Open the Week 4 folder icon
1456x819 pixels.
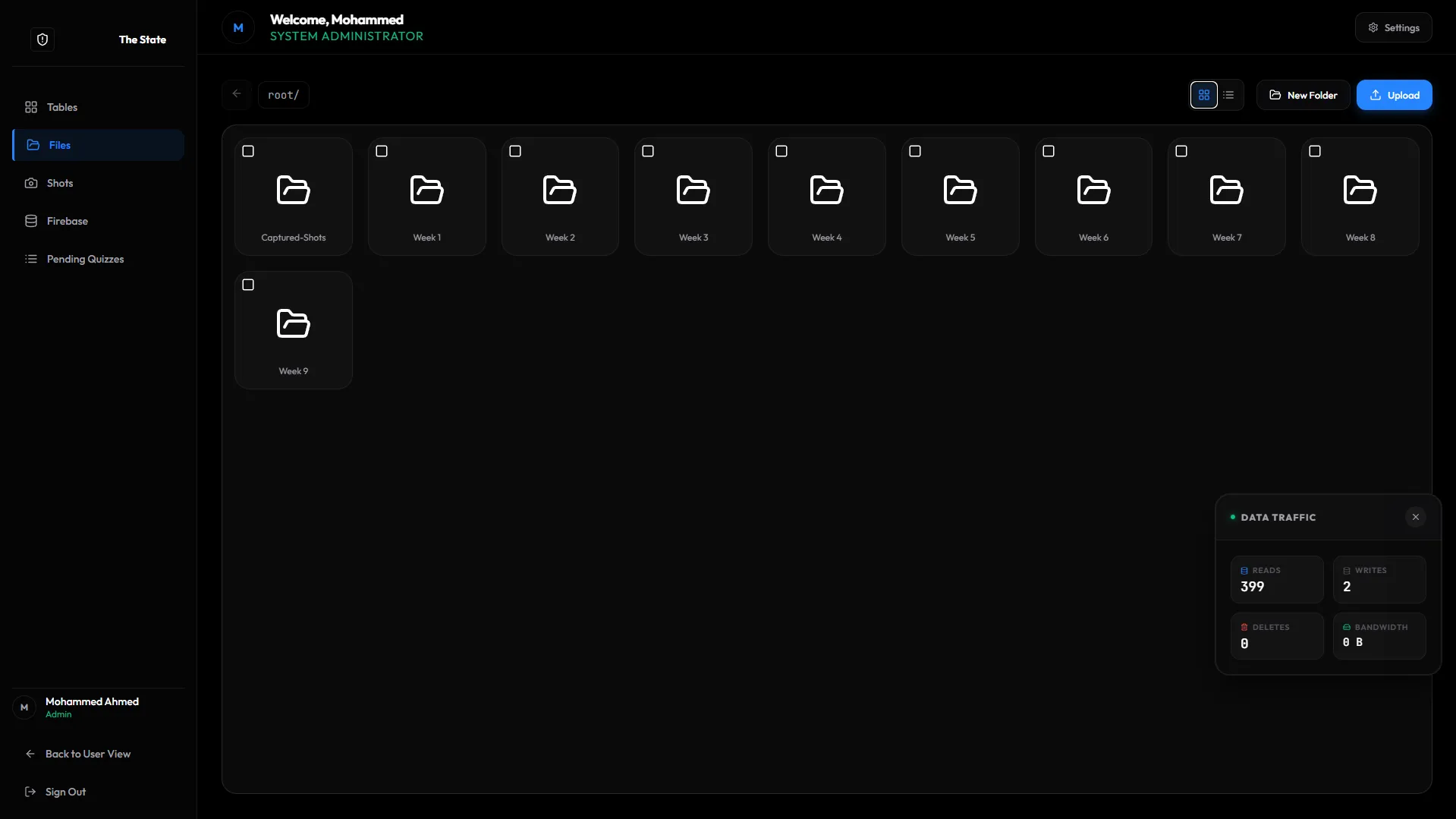pos(827,191)
